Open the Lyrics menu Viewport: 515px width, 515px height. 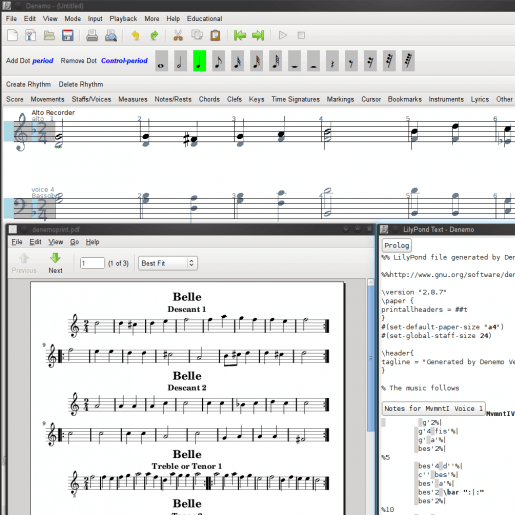pyautogui.click(x=480, y=99)
